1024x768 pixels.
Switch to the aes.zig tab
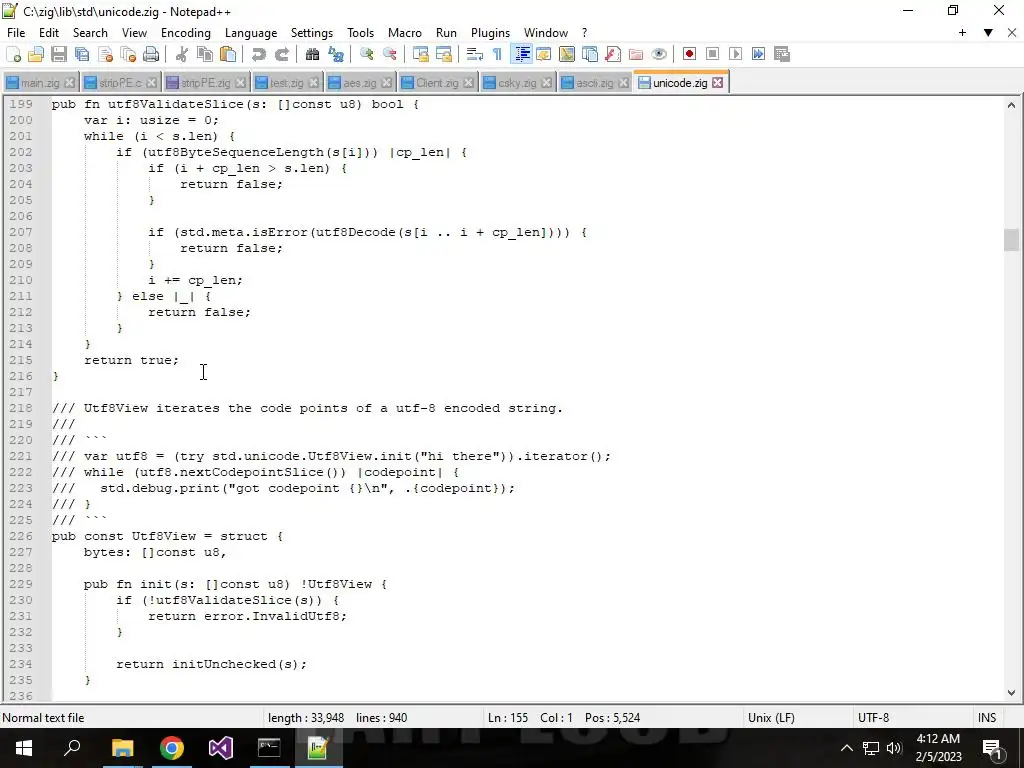(x=359, y=83)
